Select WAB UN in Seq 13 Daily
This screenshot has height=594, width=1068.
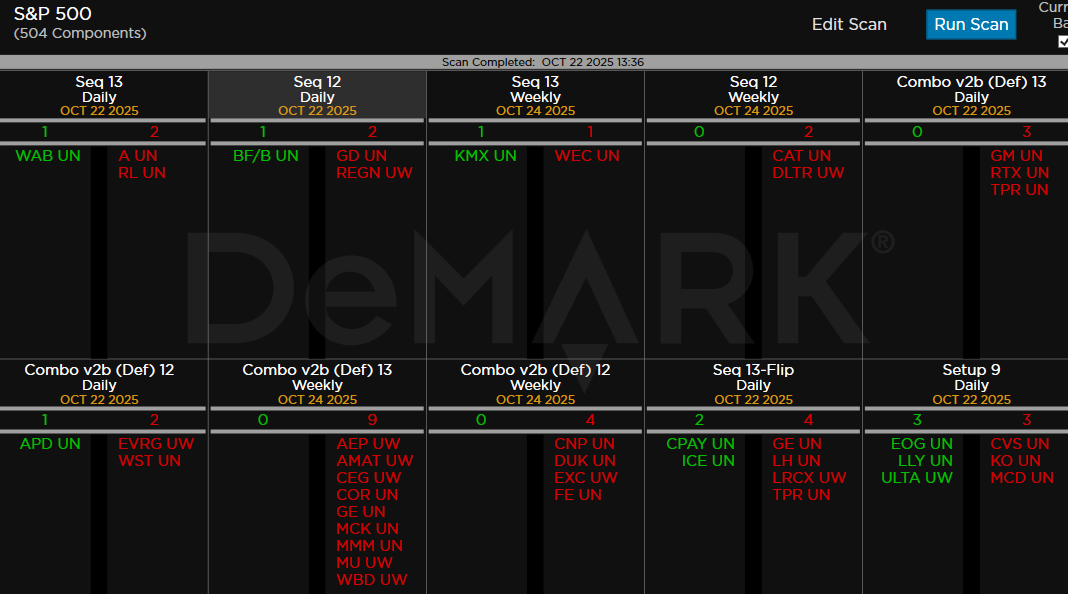[48, 156]
